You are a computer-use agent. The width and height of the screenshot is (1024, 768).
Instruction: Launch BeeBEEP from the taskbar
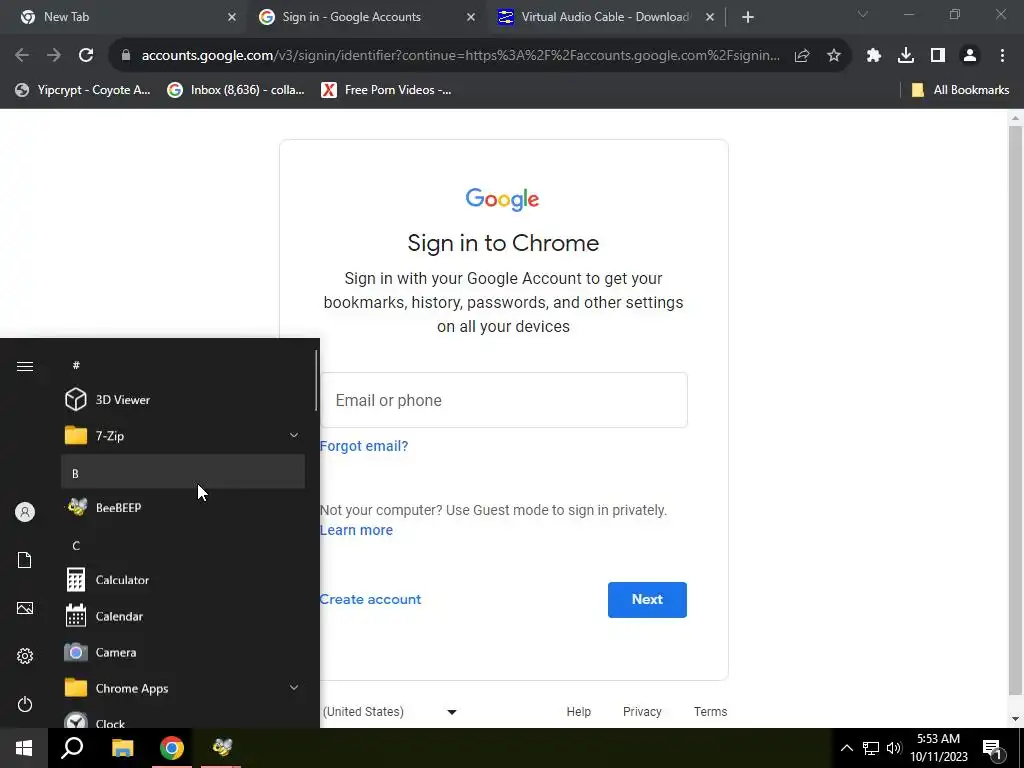click(x=222, y=747)
